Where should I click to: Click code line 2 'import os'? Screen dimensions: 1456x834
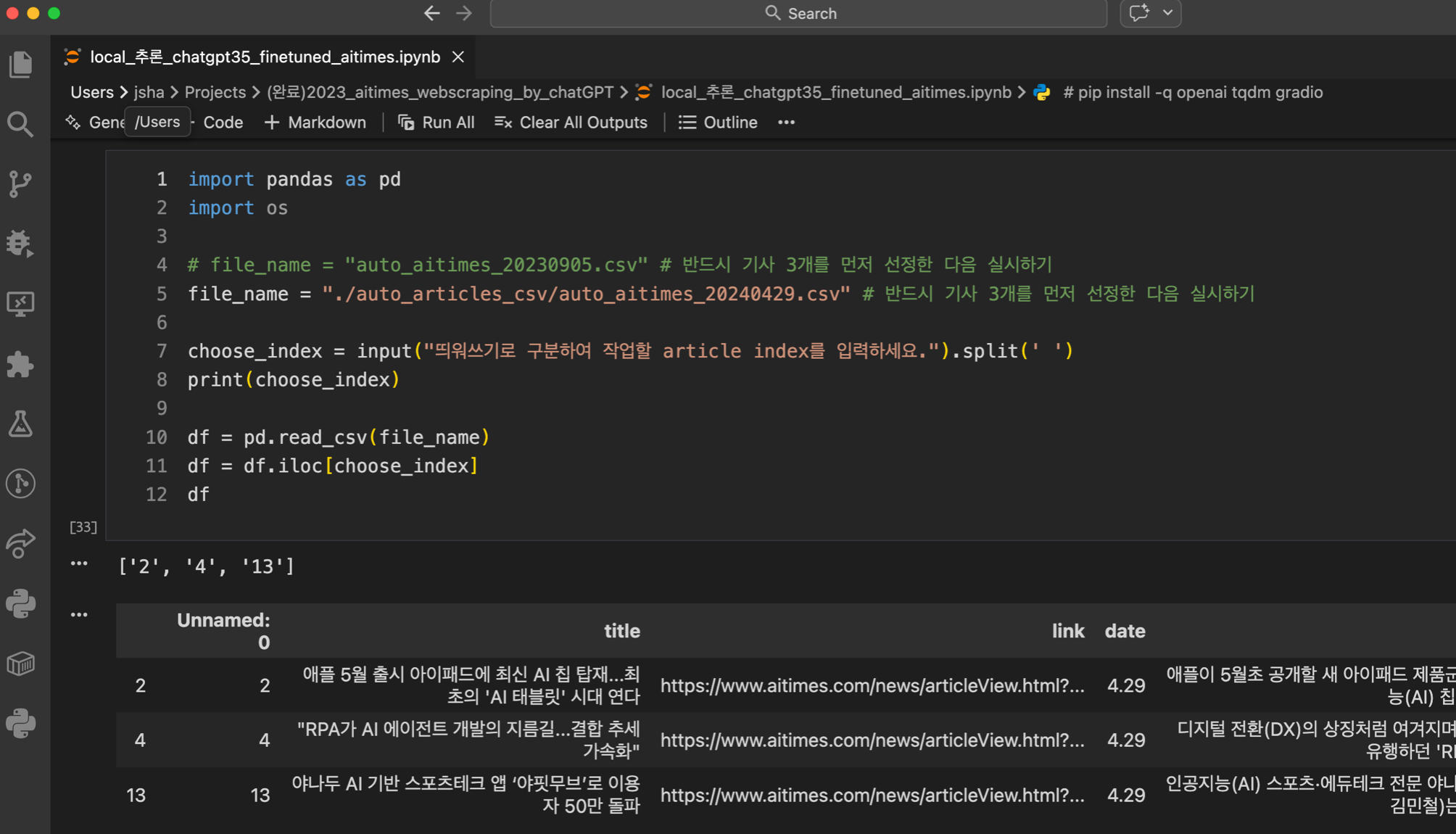238,208
